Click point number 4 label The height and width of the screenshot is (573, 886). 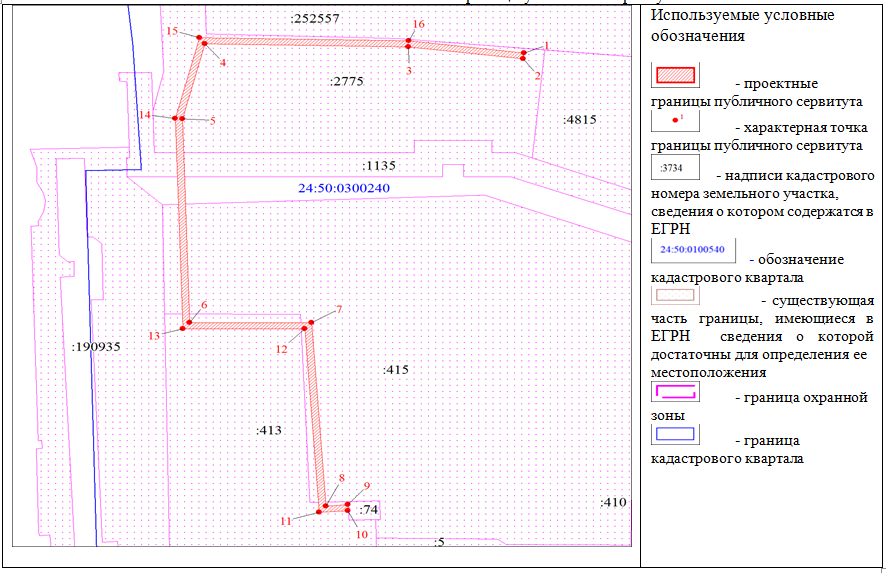coord(223,62)
